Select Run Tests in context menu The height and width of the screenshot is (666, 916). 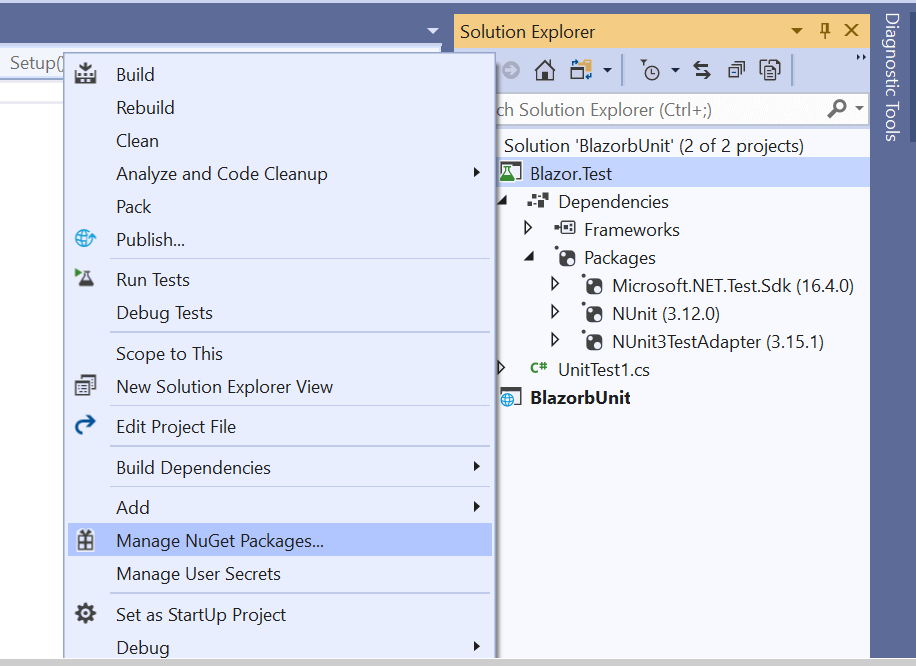[153, 280]
